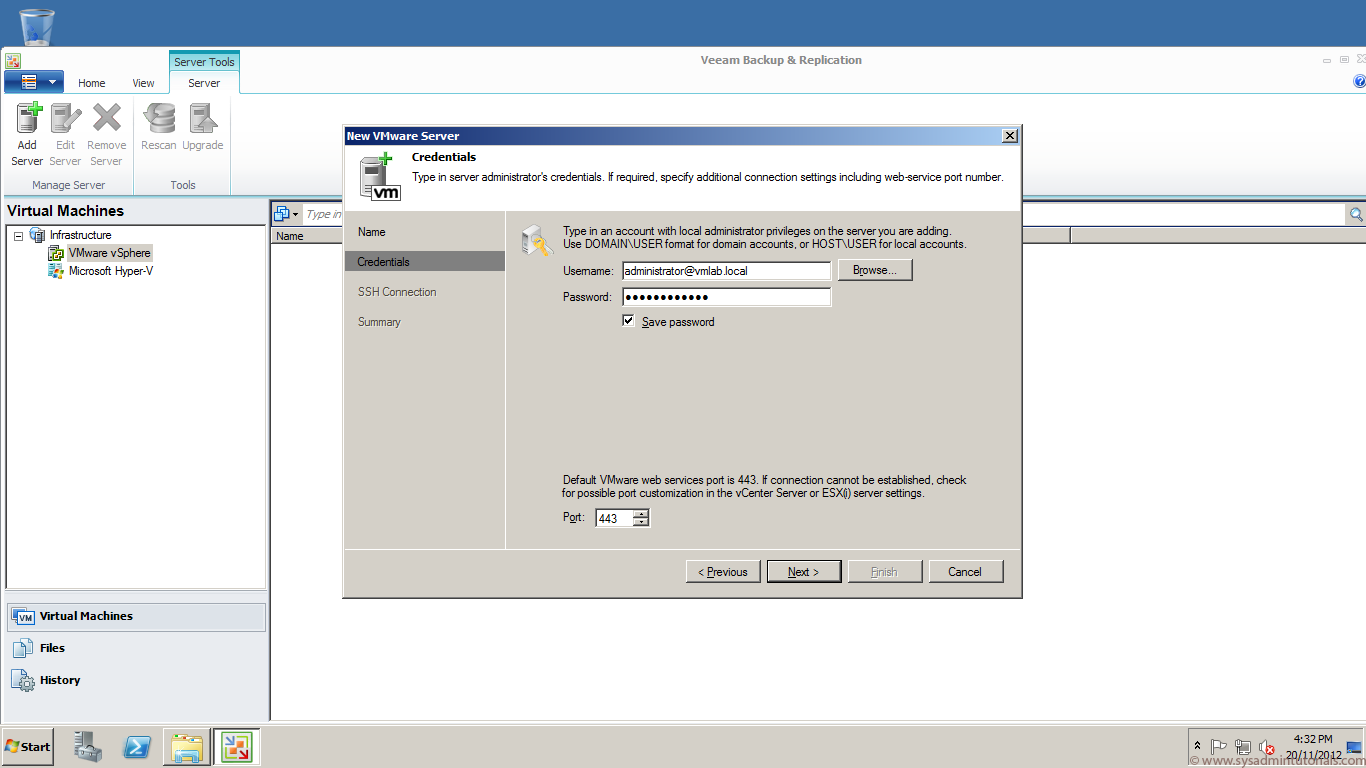Click the Server Tools contextual tab

pos(204,62)
